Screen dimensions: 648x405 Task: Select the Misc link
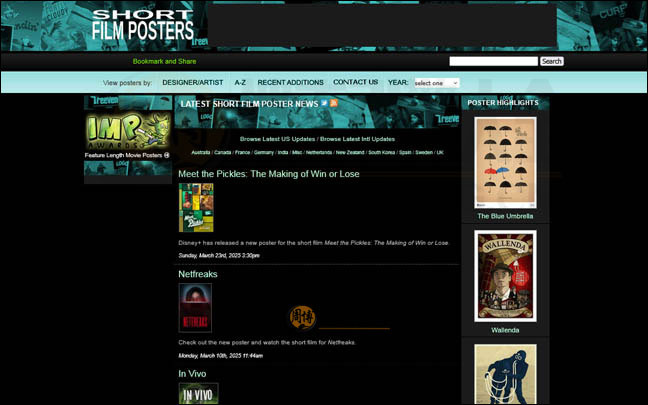point(297,152)
